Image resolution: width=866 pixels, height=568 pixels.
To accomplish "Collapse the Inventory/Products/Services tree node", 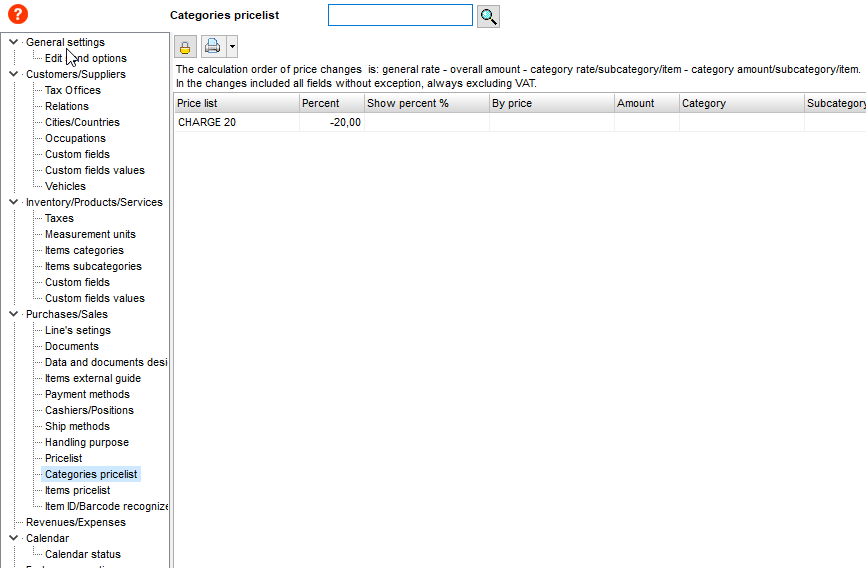I will click(x=14, y=202).
